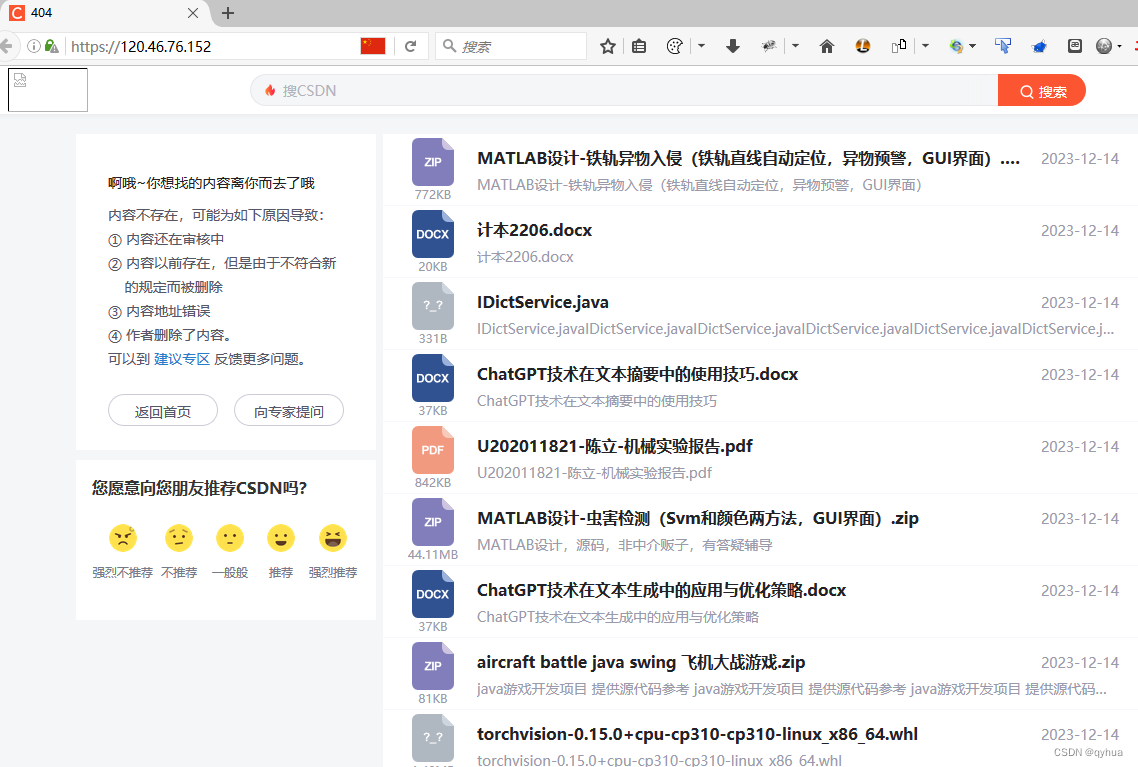Go to the browser home page icon

[x=827, y=46]
